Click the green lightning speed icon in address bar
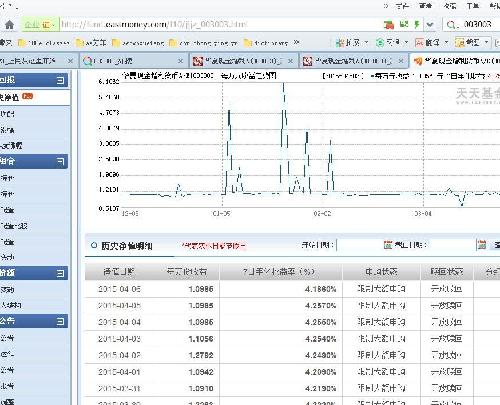The image size is (500, 405). click(417, 24)
